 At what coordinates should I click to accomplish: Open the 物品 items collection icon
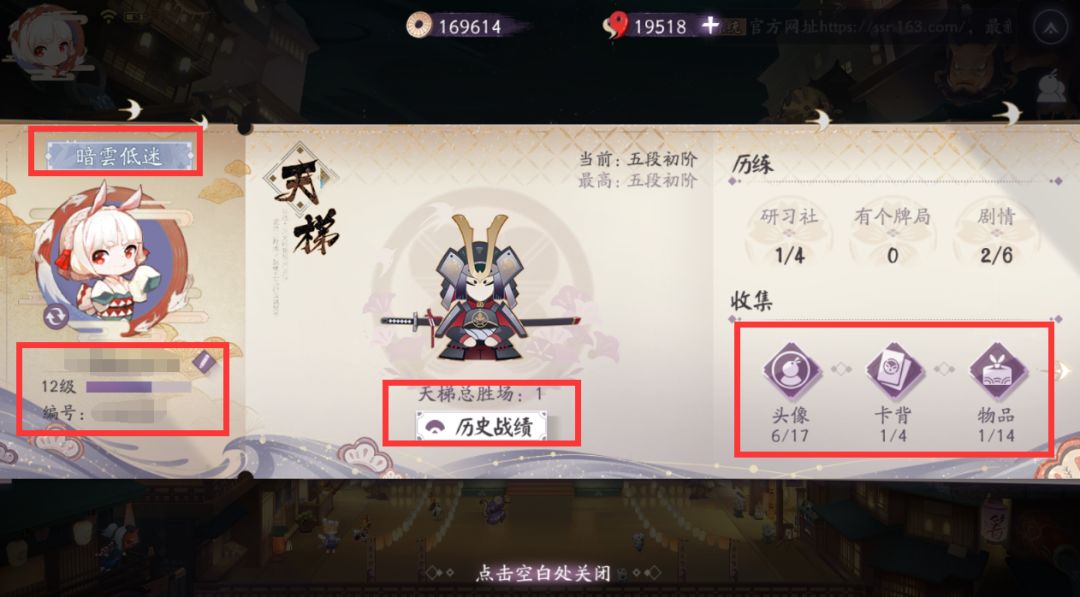coord(997,370)
